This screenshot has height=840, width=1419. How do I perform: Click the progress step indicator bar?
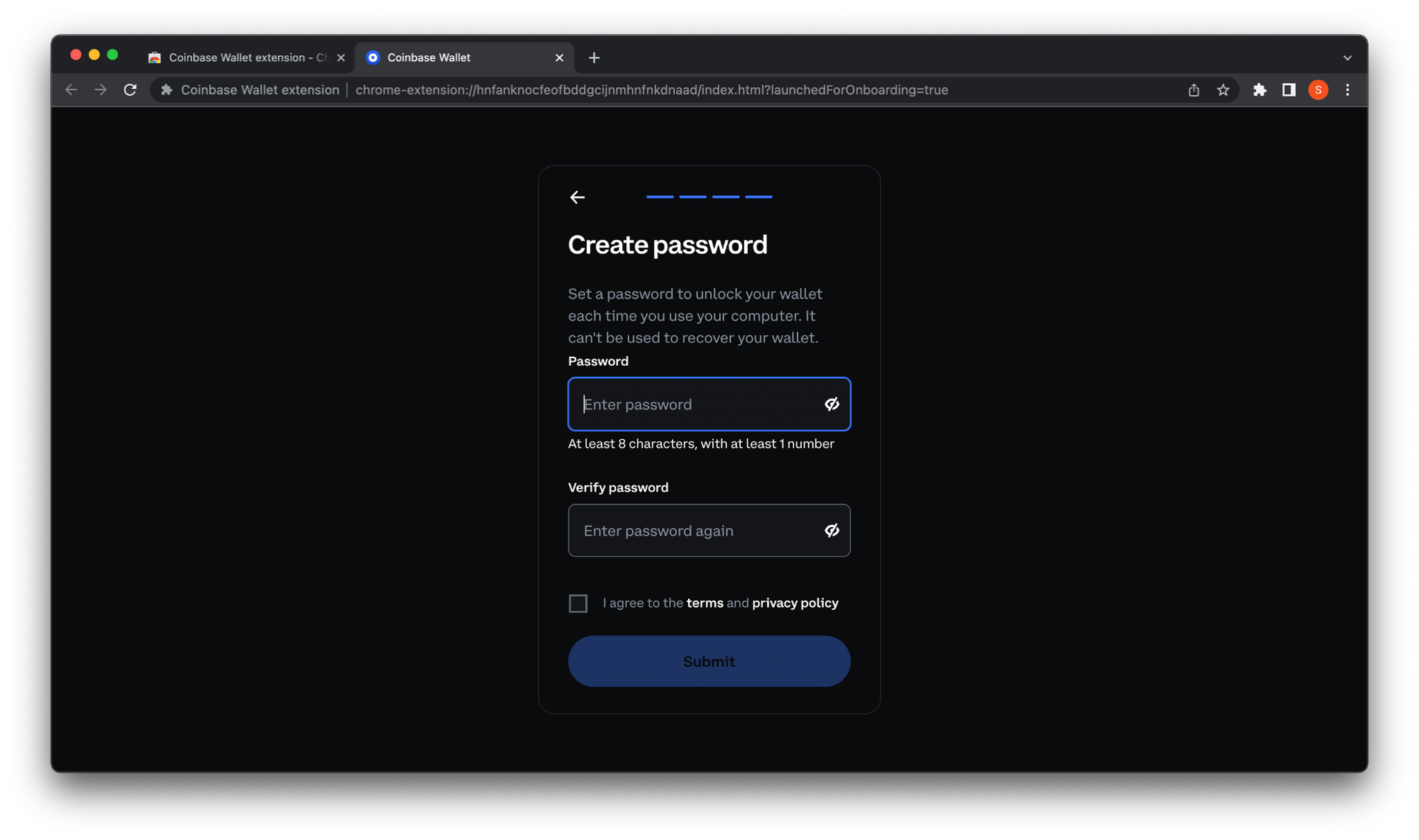coord(709,197)
